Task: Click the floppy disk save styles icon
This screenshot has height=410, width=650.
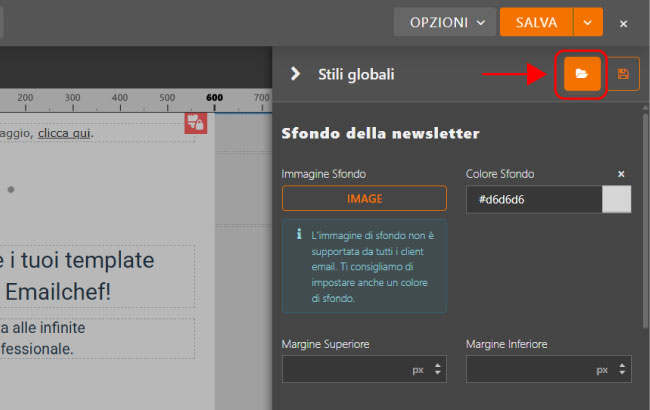Action: pyautogui.click(x=623, y=74)
